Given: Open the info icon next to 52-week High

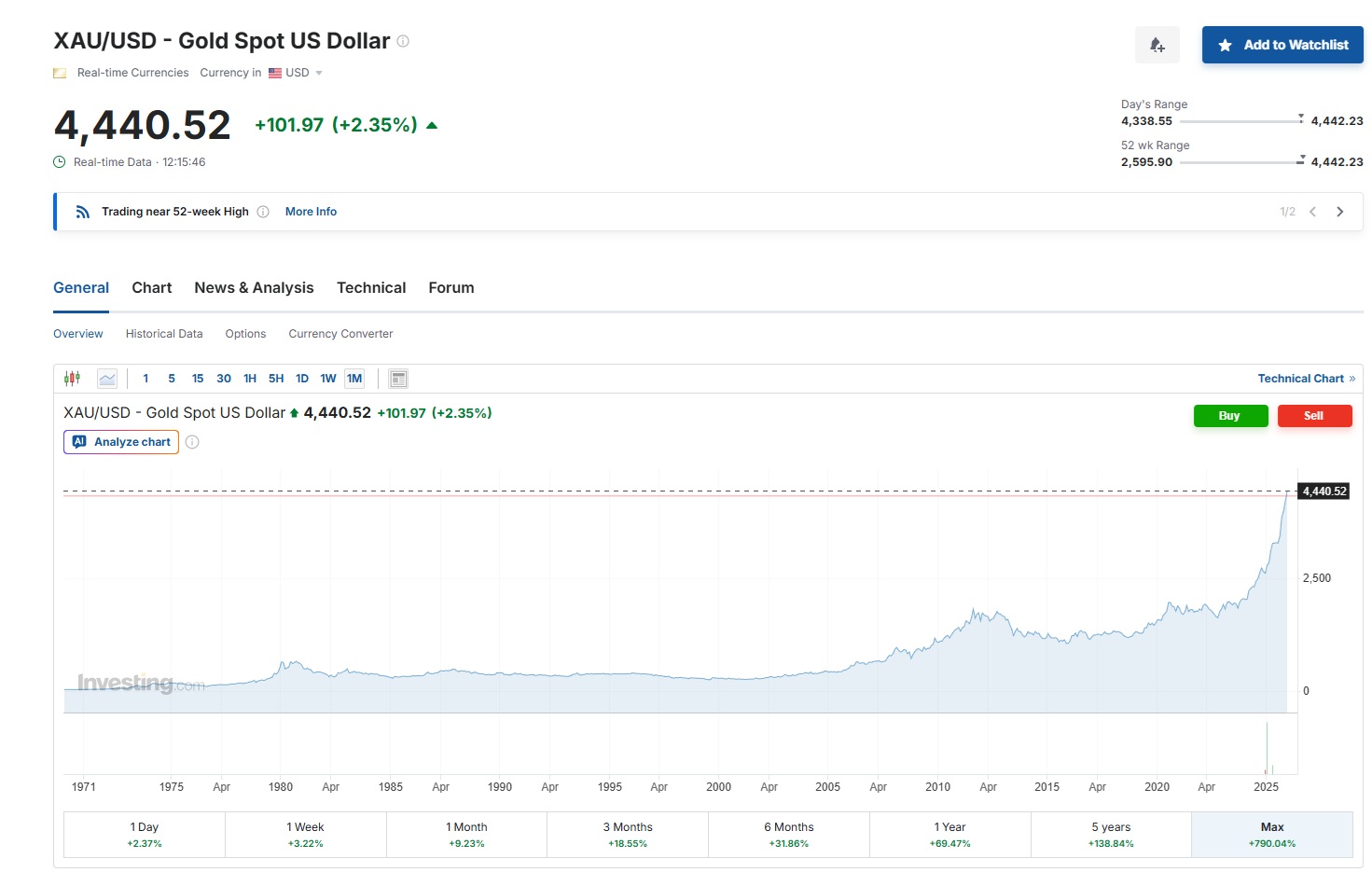Looking at the screenshot, I should pos(263,212).
